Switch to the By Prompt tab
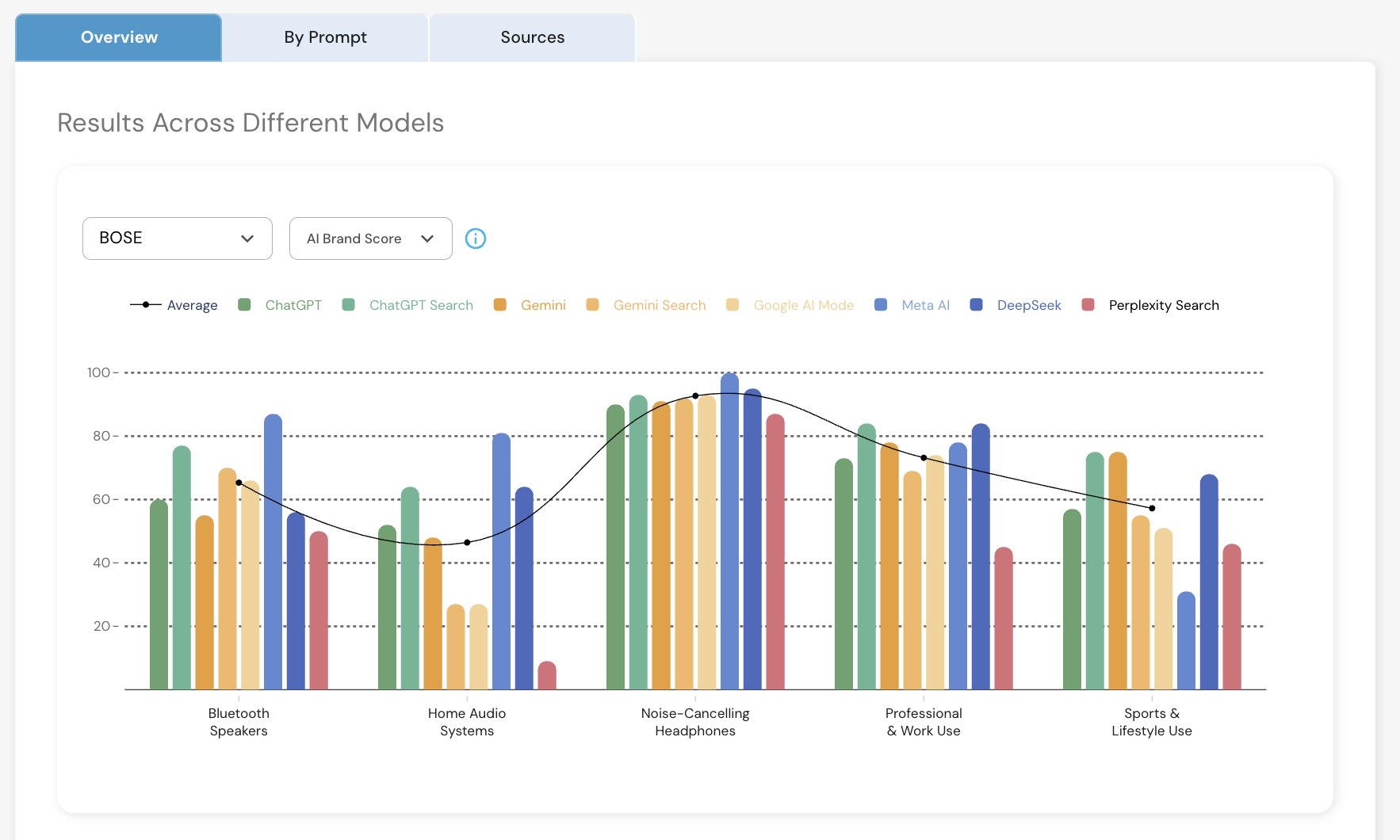 [x=325, y=37]
